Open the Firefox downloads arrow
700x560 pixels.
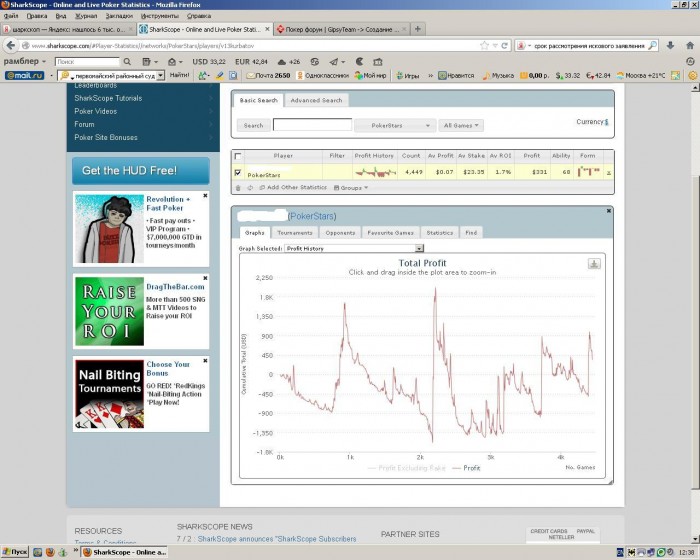tap(670, 46)
